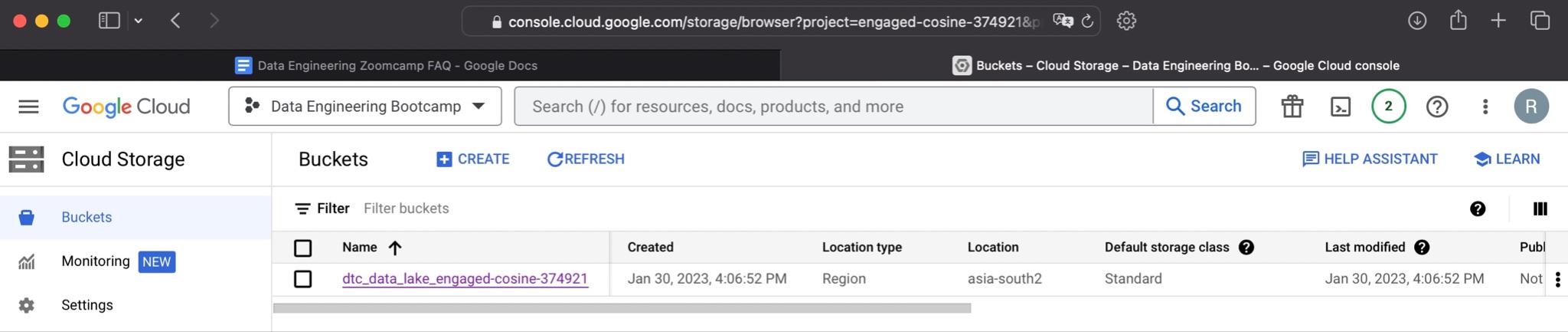This screenshot has height=332, width=1568.
Task: Open the help question mark icon in header
Action: pos(1437,107)
